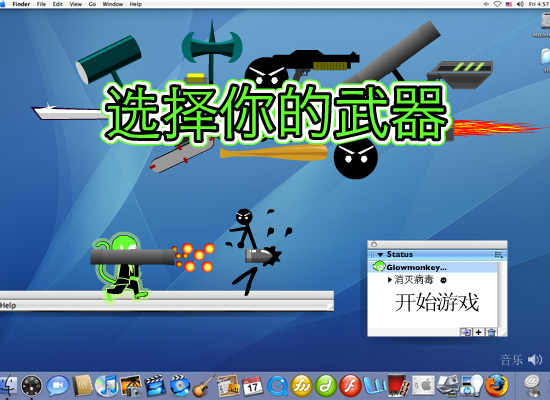Open the File menu

(41, 4)
